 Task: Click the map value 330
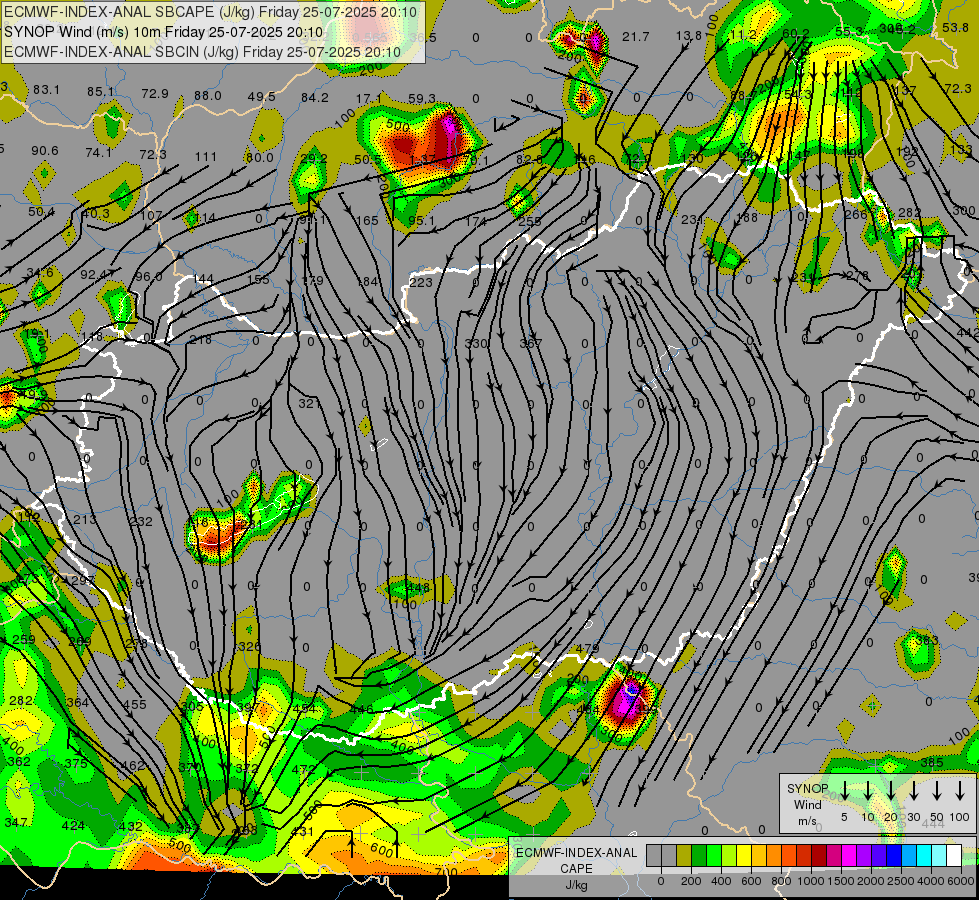click(x=476, y=344)
